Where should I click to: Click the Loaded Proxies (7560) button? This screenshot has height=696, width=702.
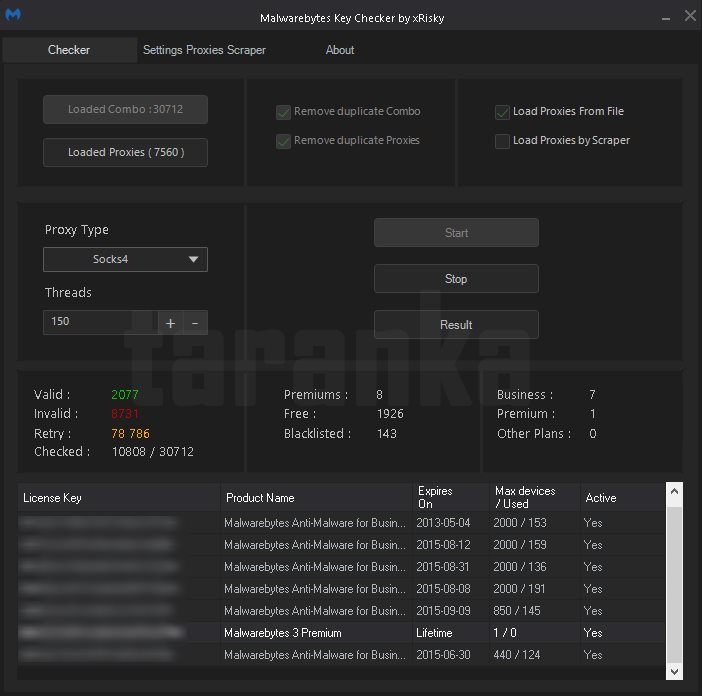[125, 152]
